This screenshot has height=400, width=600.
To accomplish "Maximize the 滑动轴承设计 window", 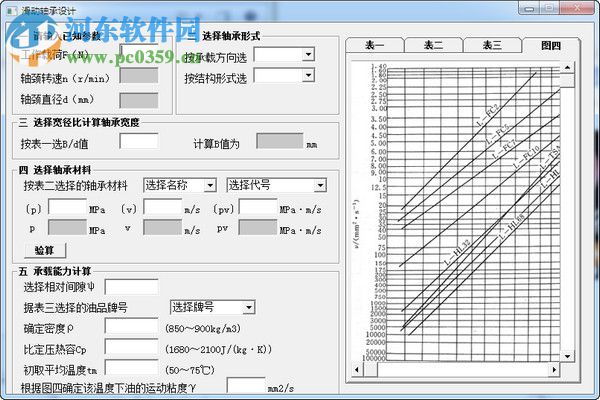I will (549, 8).
